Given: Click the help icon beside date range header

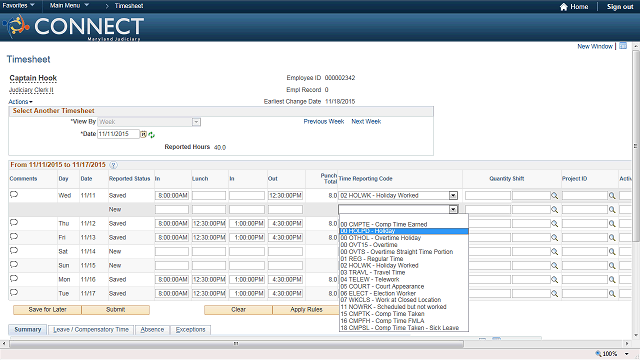Looking at the screenshot, I should point(113,165).
